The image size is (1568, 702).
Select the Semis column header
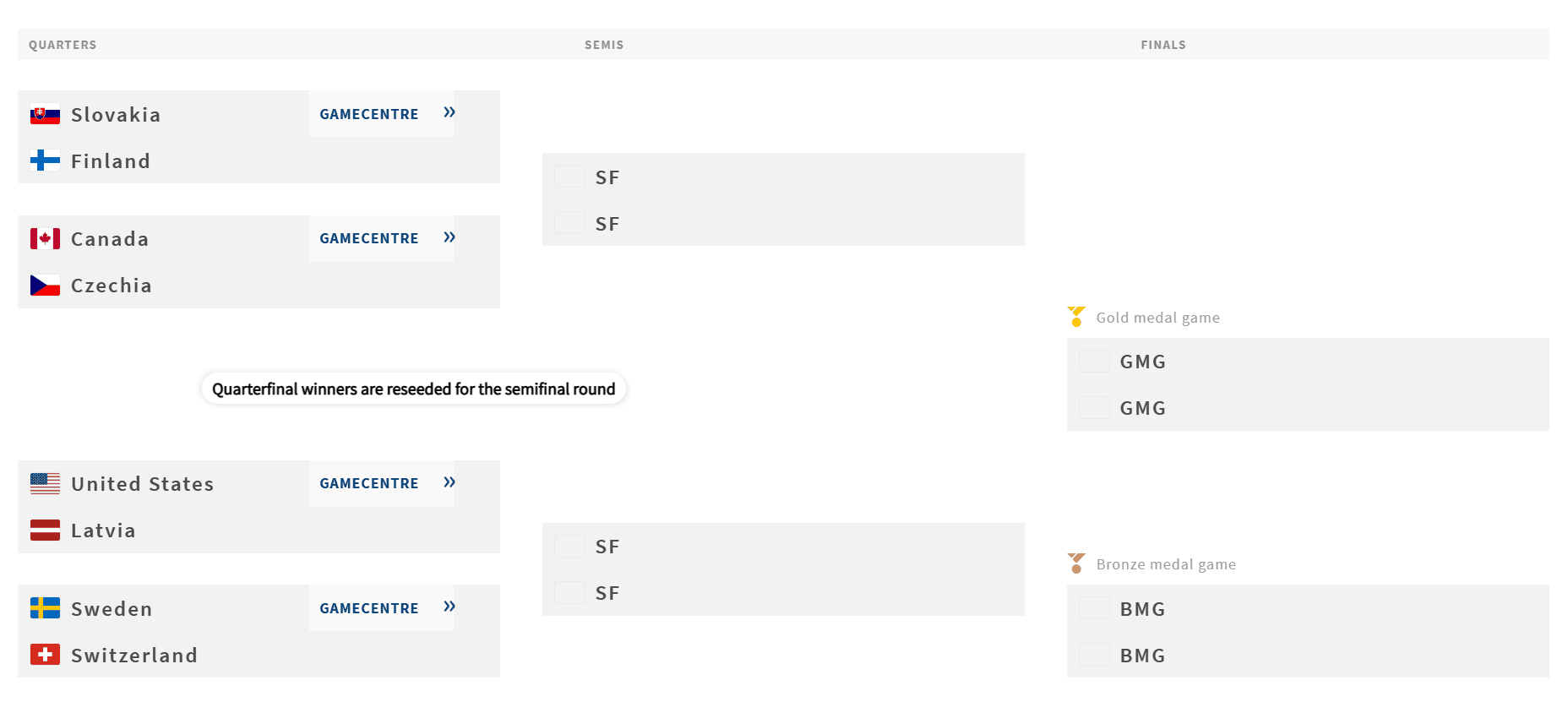604,45
